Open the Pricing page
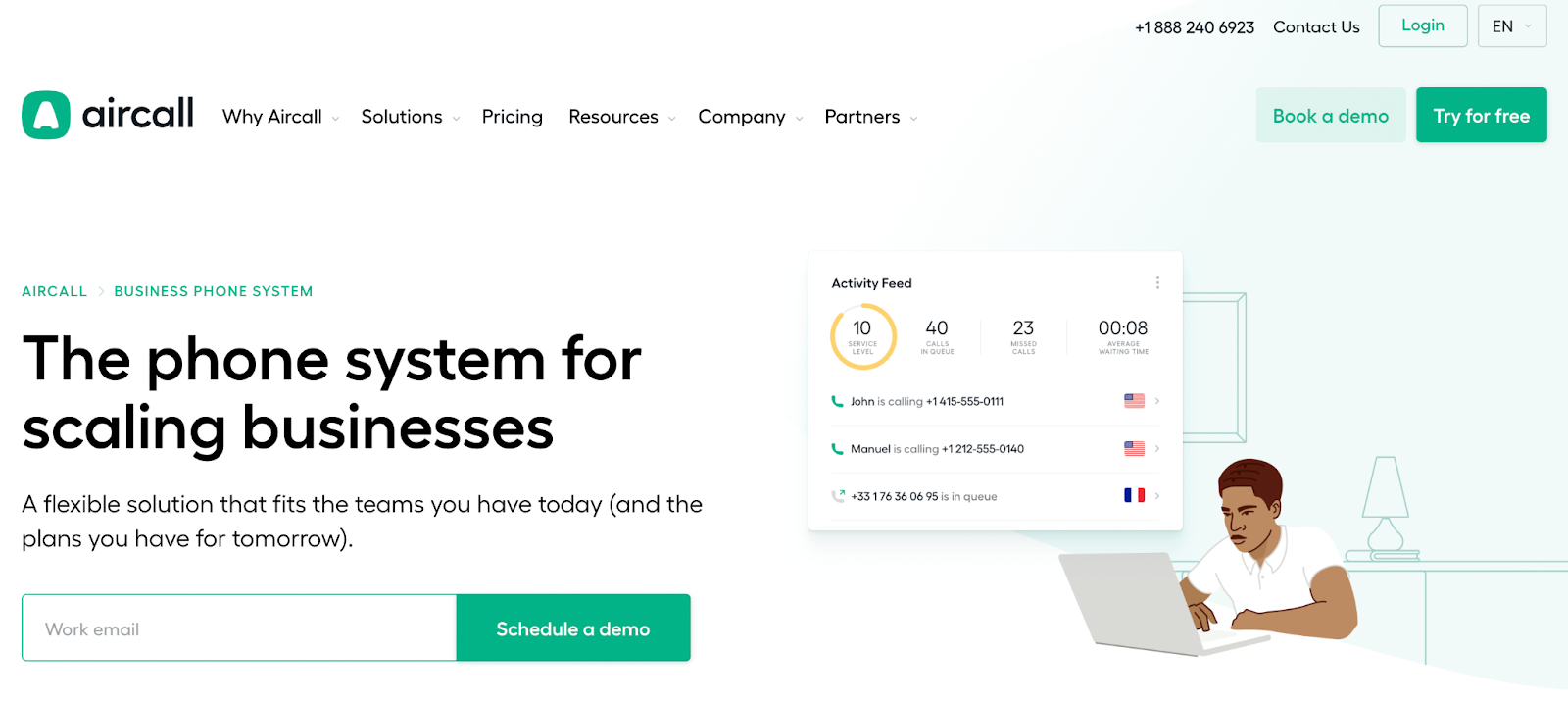The image size is (1568, 703). [x=512, y=117]
